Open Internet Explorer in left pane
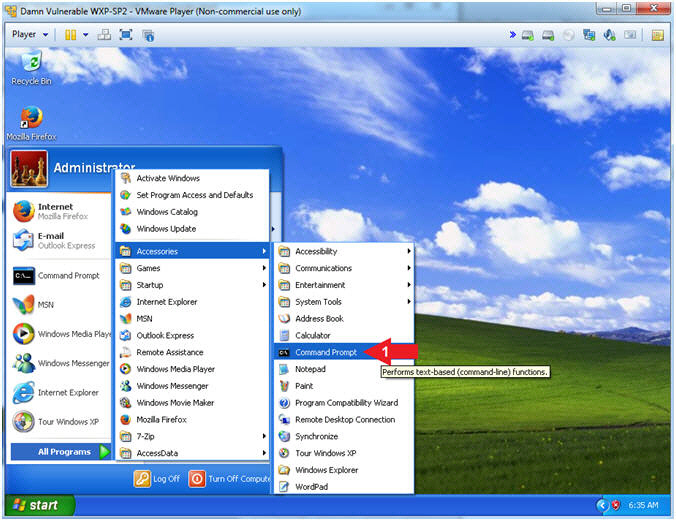 click(60, 393)
